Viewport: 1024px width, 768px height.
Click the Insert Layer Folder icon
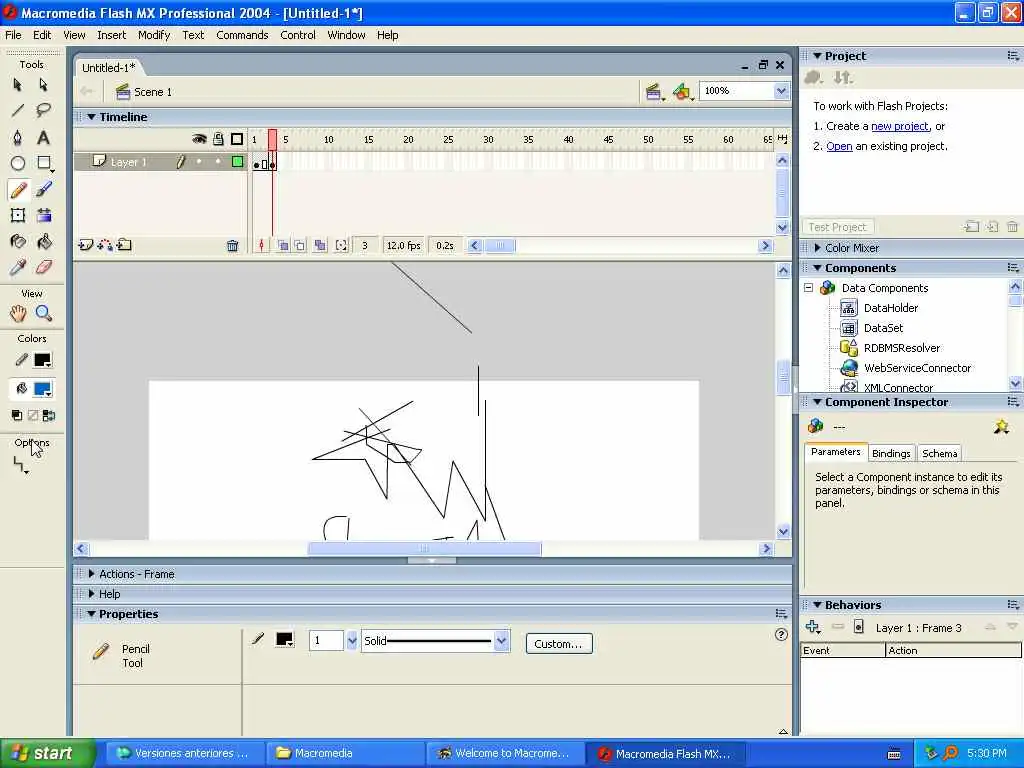(124, 246)
